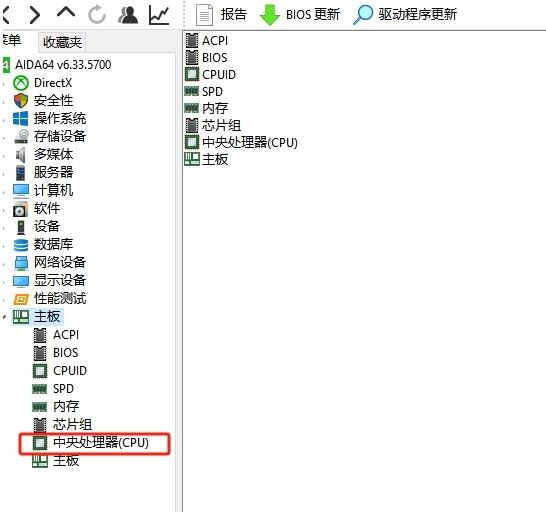Viewport: 546px width, 512px height.
Task: Open the user profile icon in the toolbar
Action: coord(128,15)
